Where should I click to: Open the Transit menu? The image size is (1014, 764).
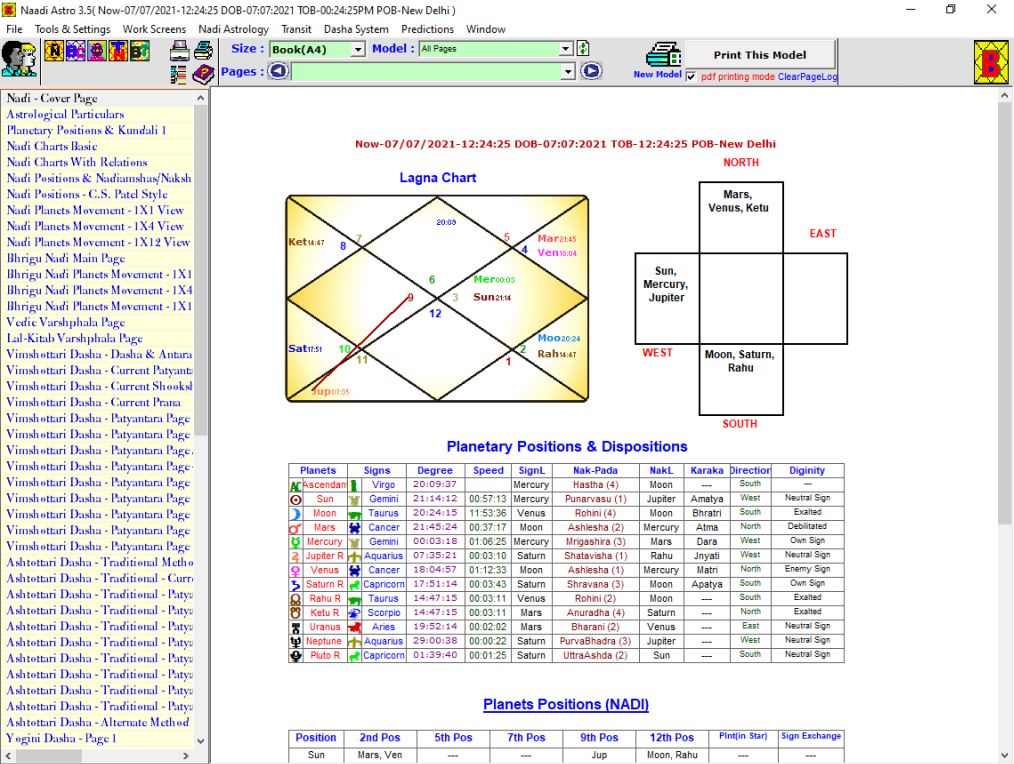pos(296,29)
